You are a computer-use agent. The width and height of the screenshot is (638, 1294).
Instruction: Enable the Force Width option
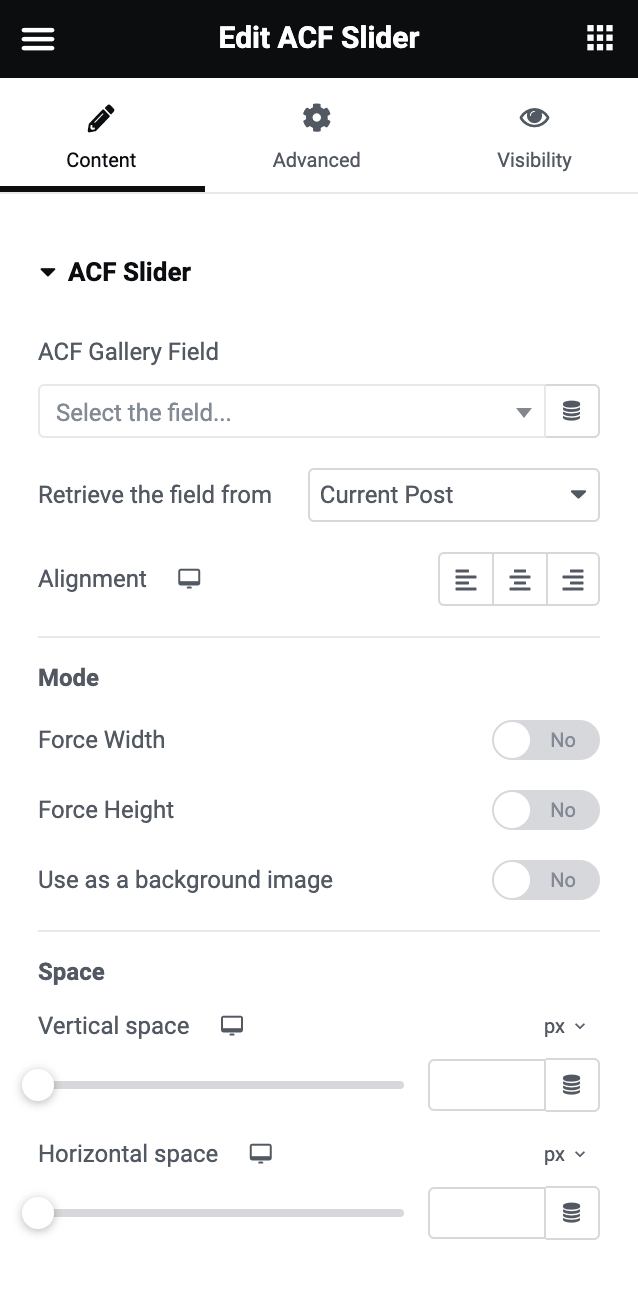(x=546, y=740)
